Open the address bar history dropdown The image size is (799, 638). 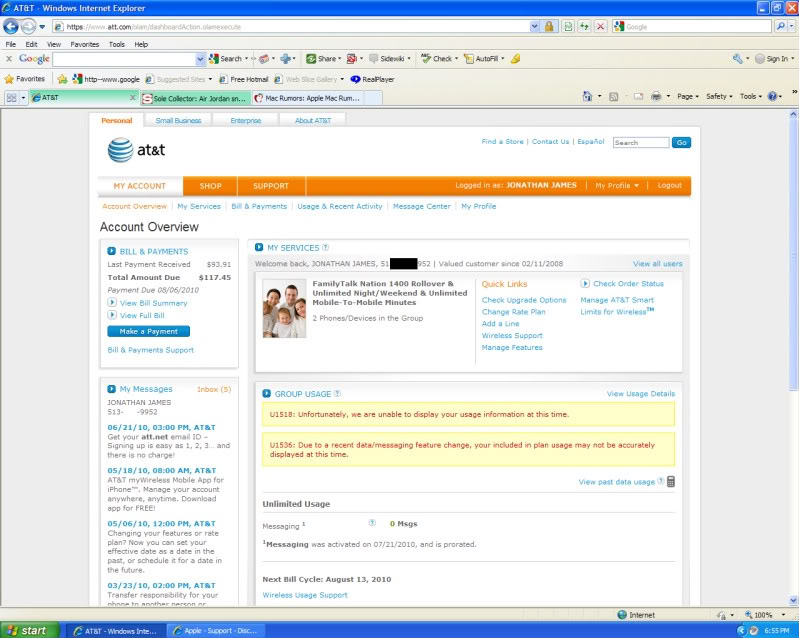coord(534,26)
